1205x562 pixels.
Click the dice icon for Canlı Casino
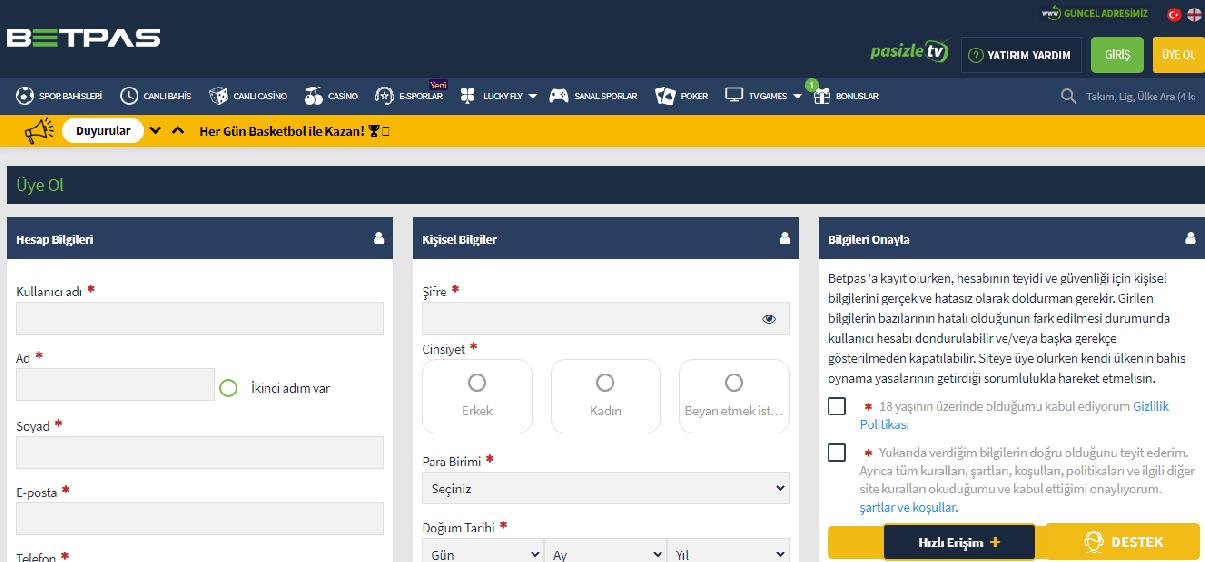[x=218, y=96]
